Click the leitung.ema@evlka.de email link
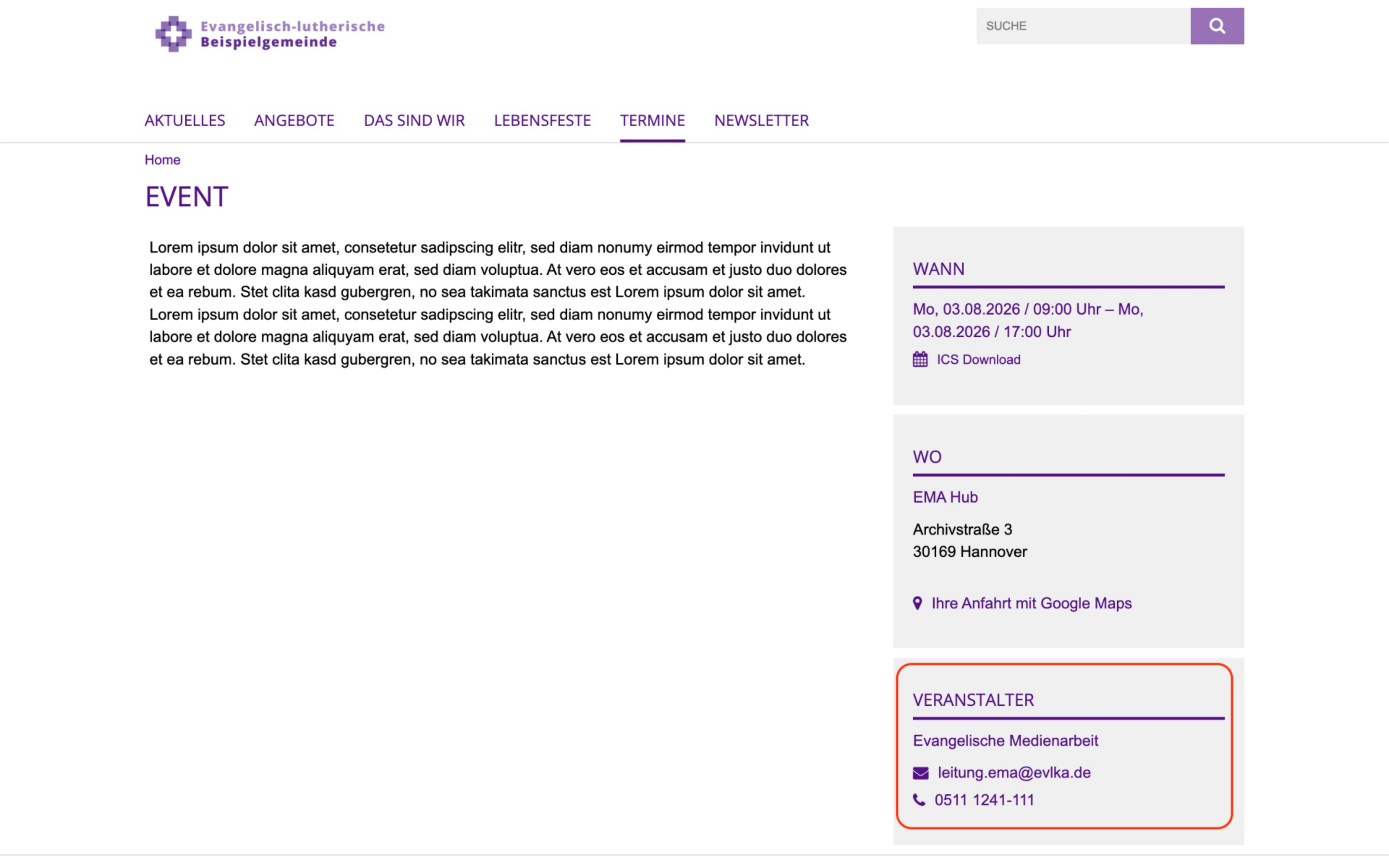 click(1014, 773)
